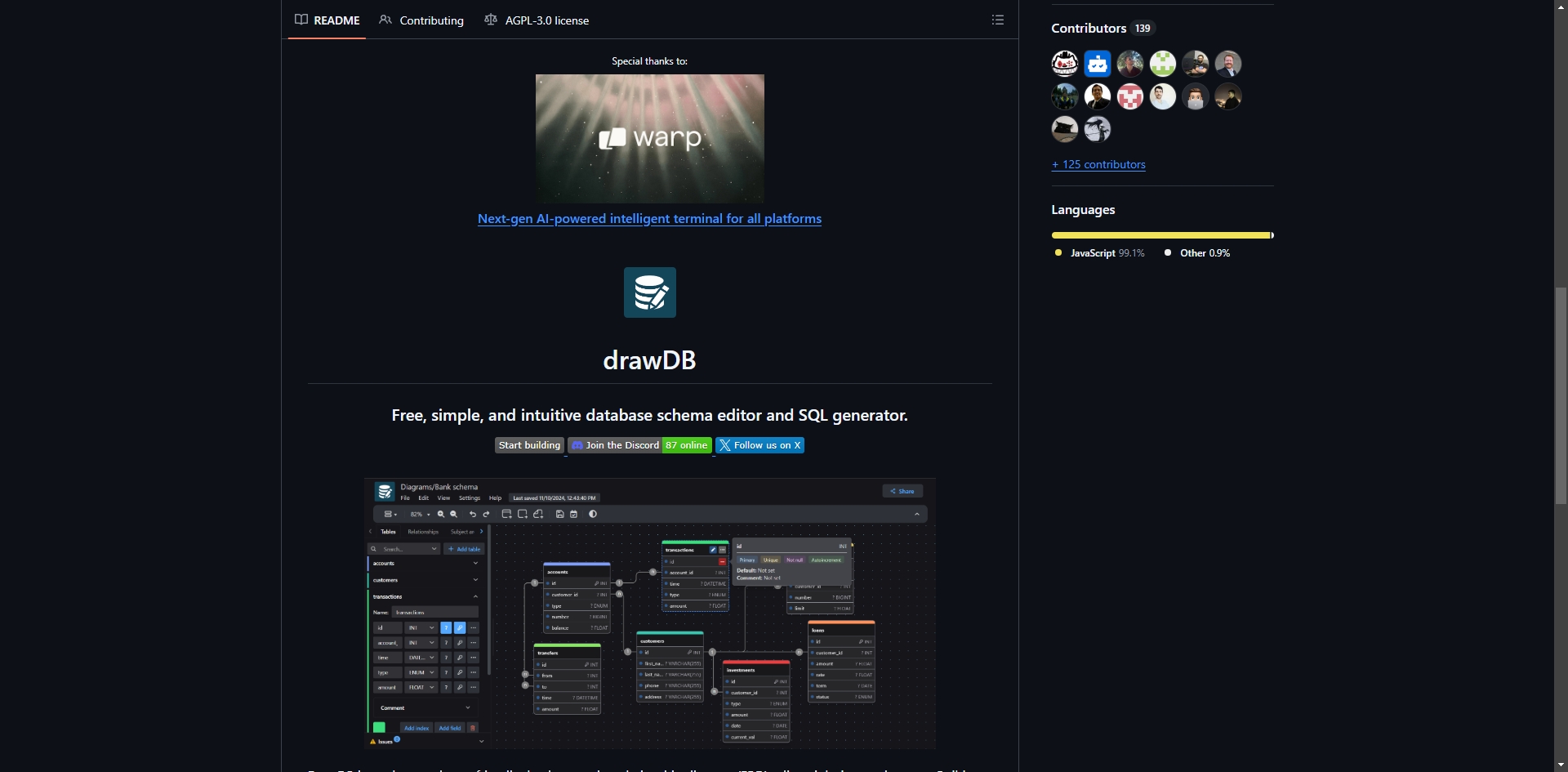Viewport: 1568px width, 772px height.
Task: Click the drawDB database logo
Action: point(650,292)
